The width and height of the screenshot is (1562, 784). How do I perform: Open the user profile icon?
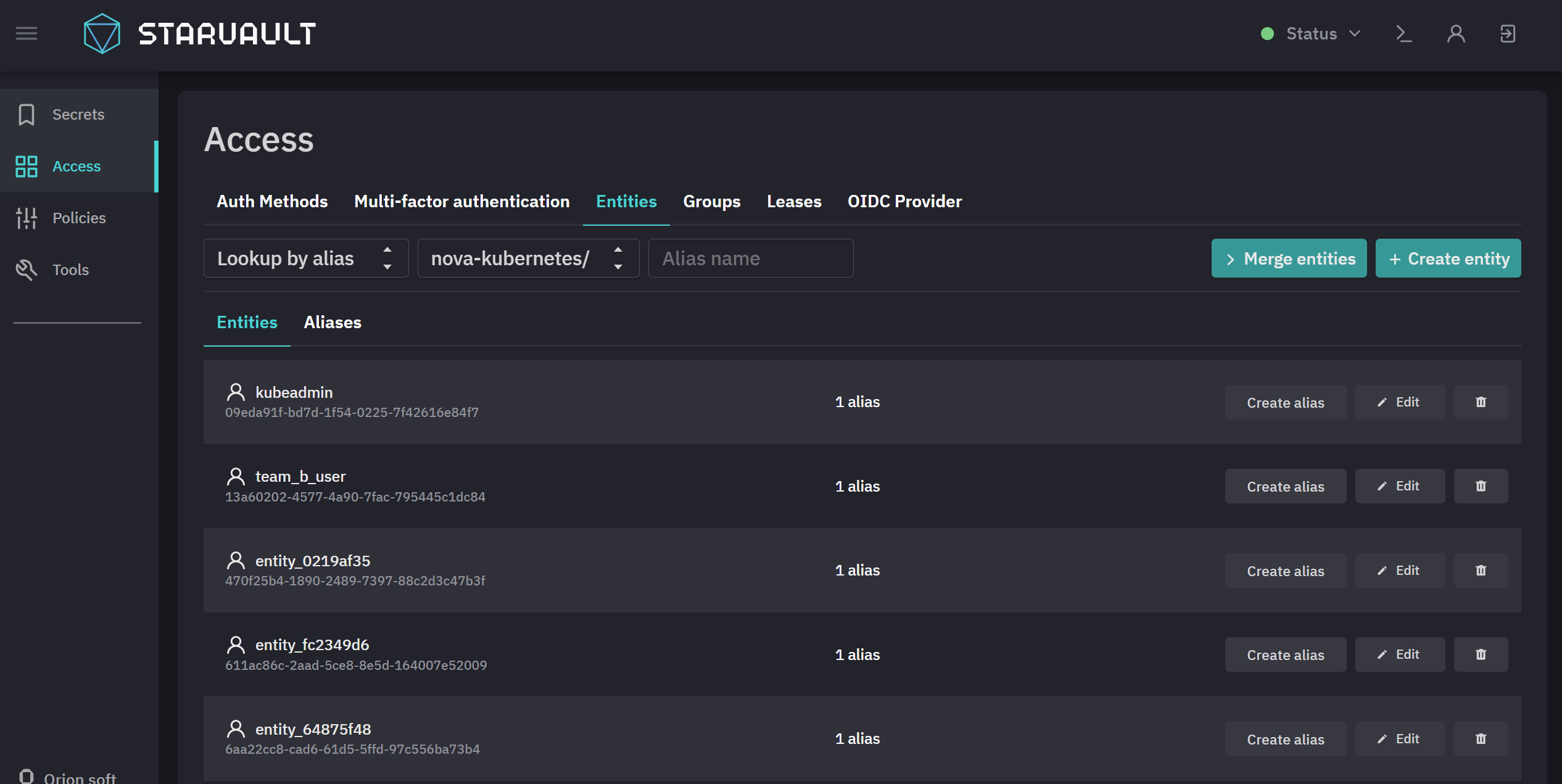point(1456,33)
